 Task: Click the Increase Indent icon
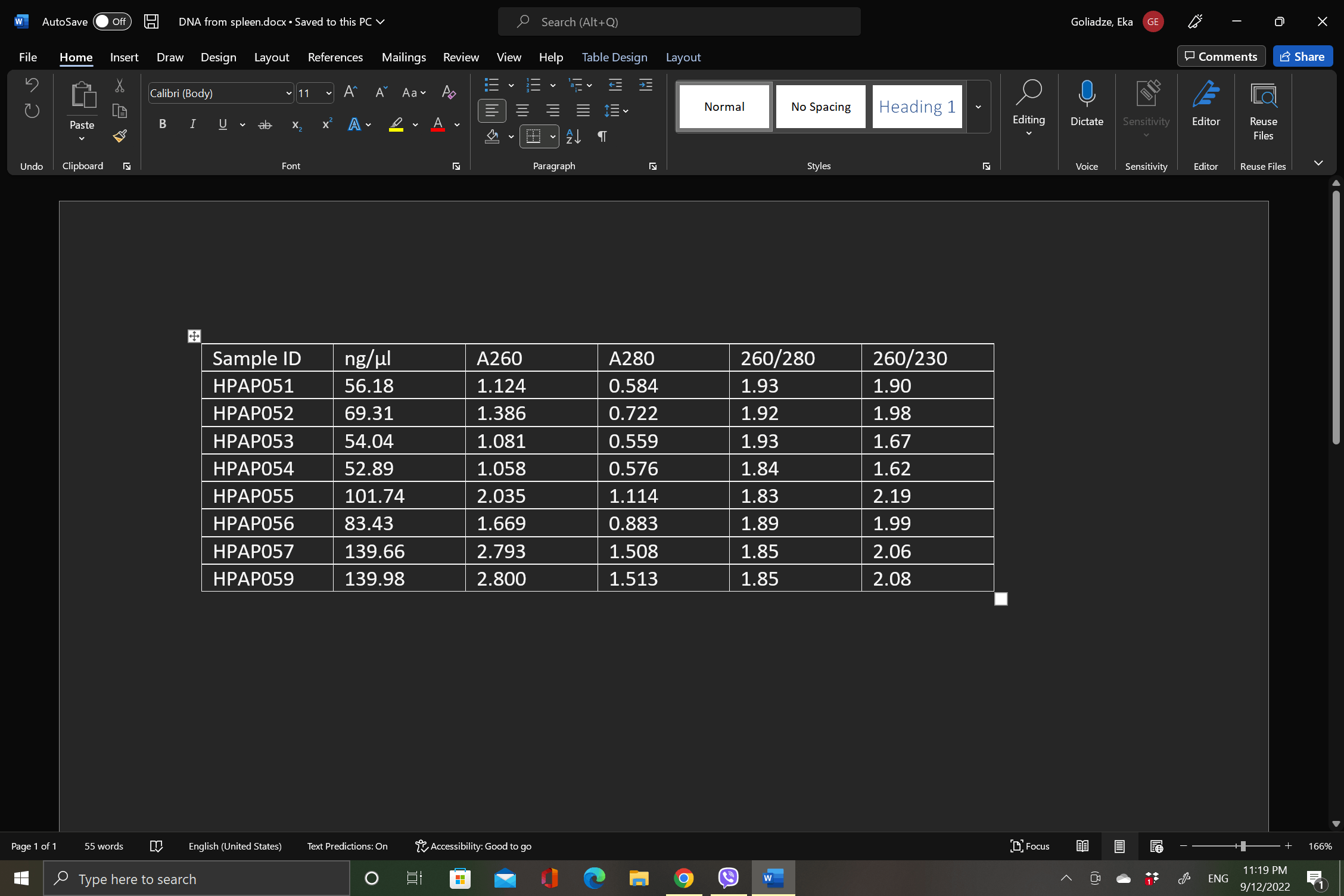pyautogui.click(x=646, y=85)
